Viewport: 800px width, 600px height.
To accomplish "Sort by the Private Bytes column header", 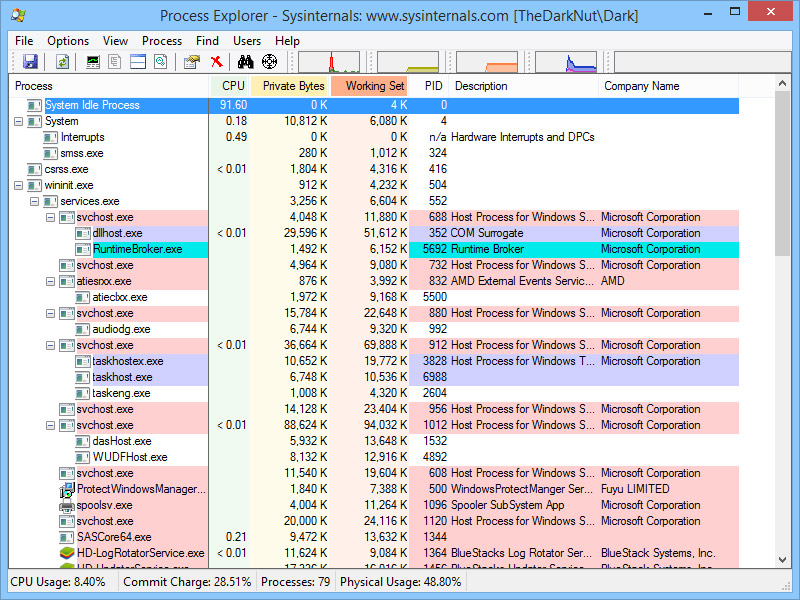I will pyautogui.click(x=290, y=86).
